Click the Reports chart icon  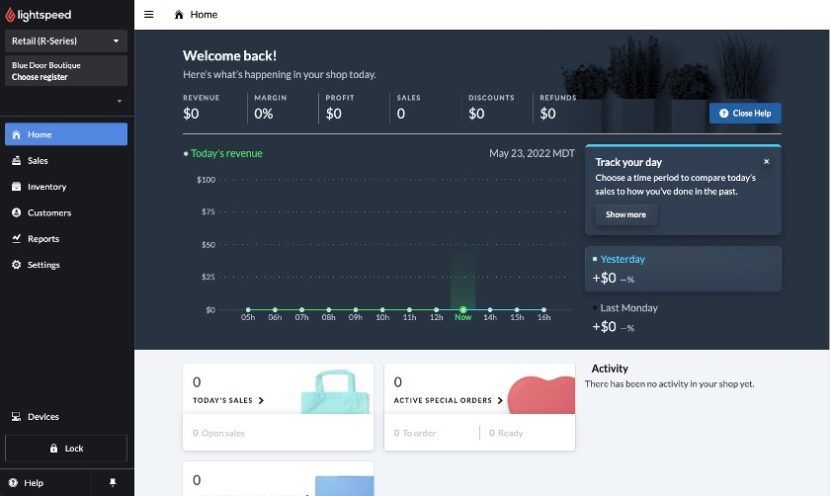(x=16, y=238)
